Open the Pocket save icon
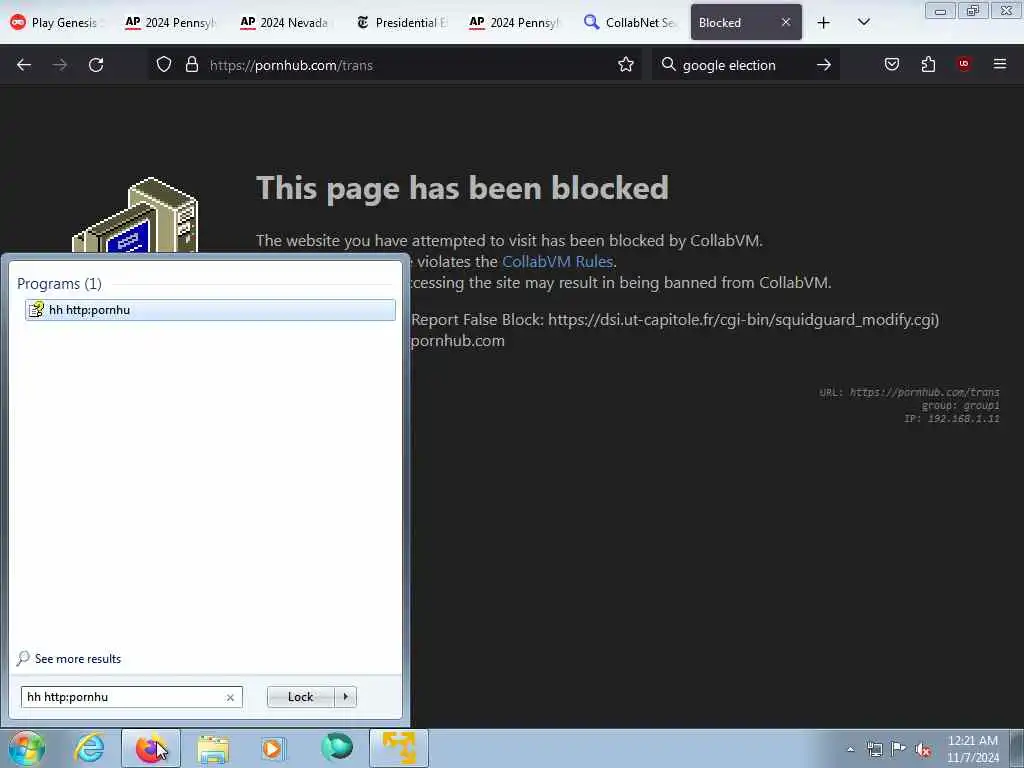1024x768 pixels. point(891,64)
